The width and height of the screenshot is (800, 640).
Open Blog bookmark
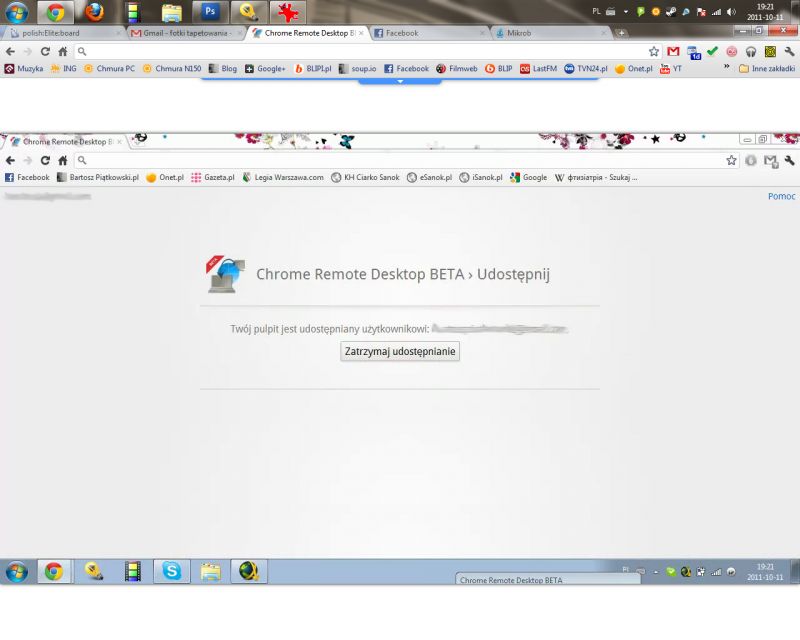pos(223,68)
